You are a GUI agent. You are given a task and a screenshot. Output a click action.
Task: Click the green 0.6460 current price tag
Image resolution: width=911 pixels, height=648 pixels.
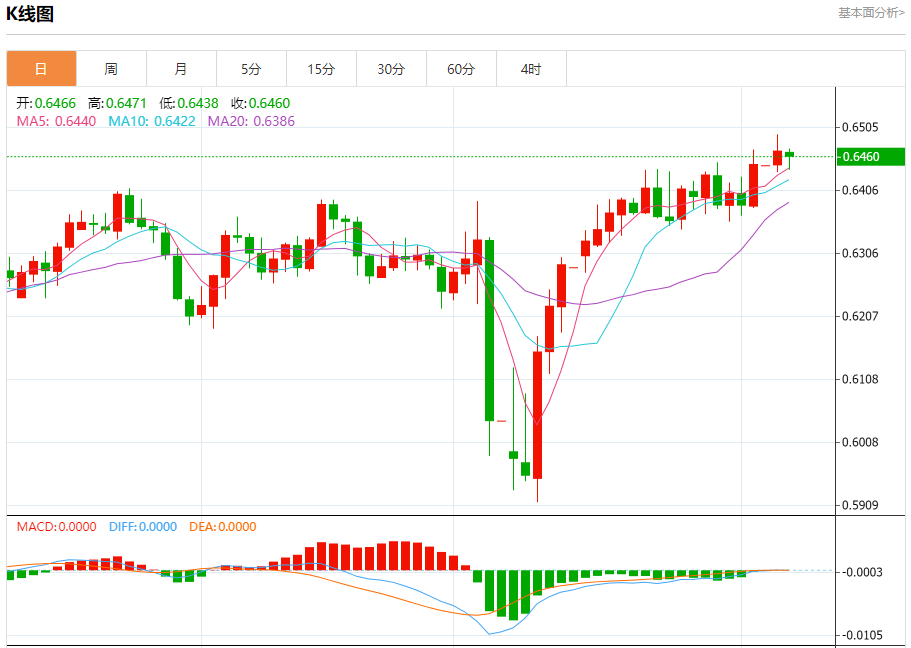[870, 156]
